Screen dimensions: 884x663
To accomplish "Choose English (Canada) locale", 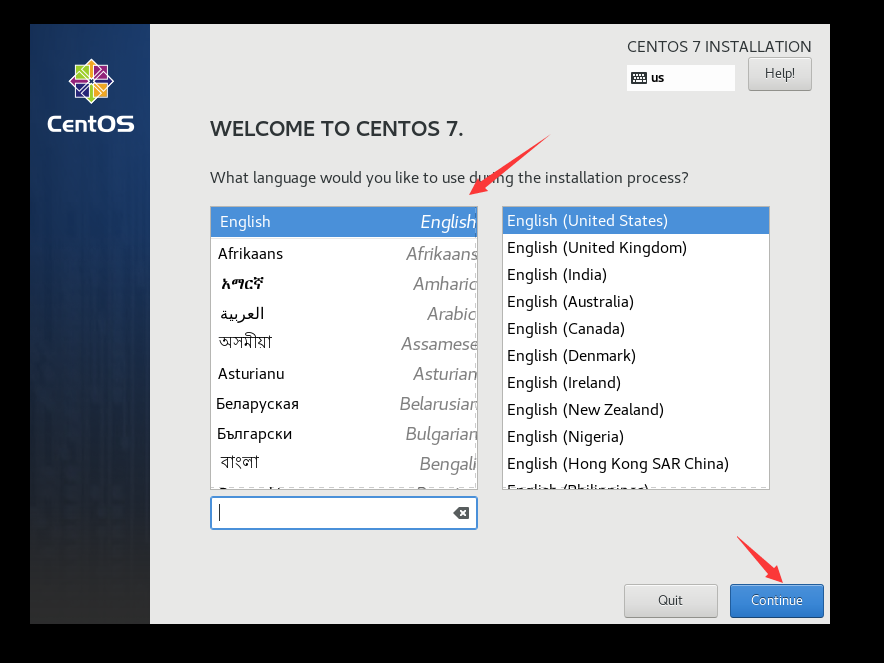I will click(635, 329).
